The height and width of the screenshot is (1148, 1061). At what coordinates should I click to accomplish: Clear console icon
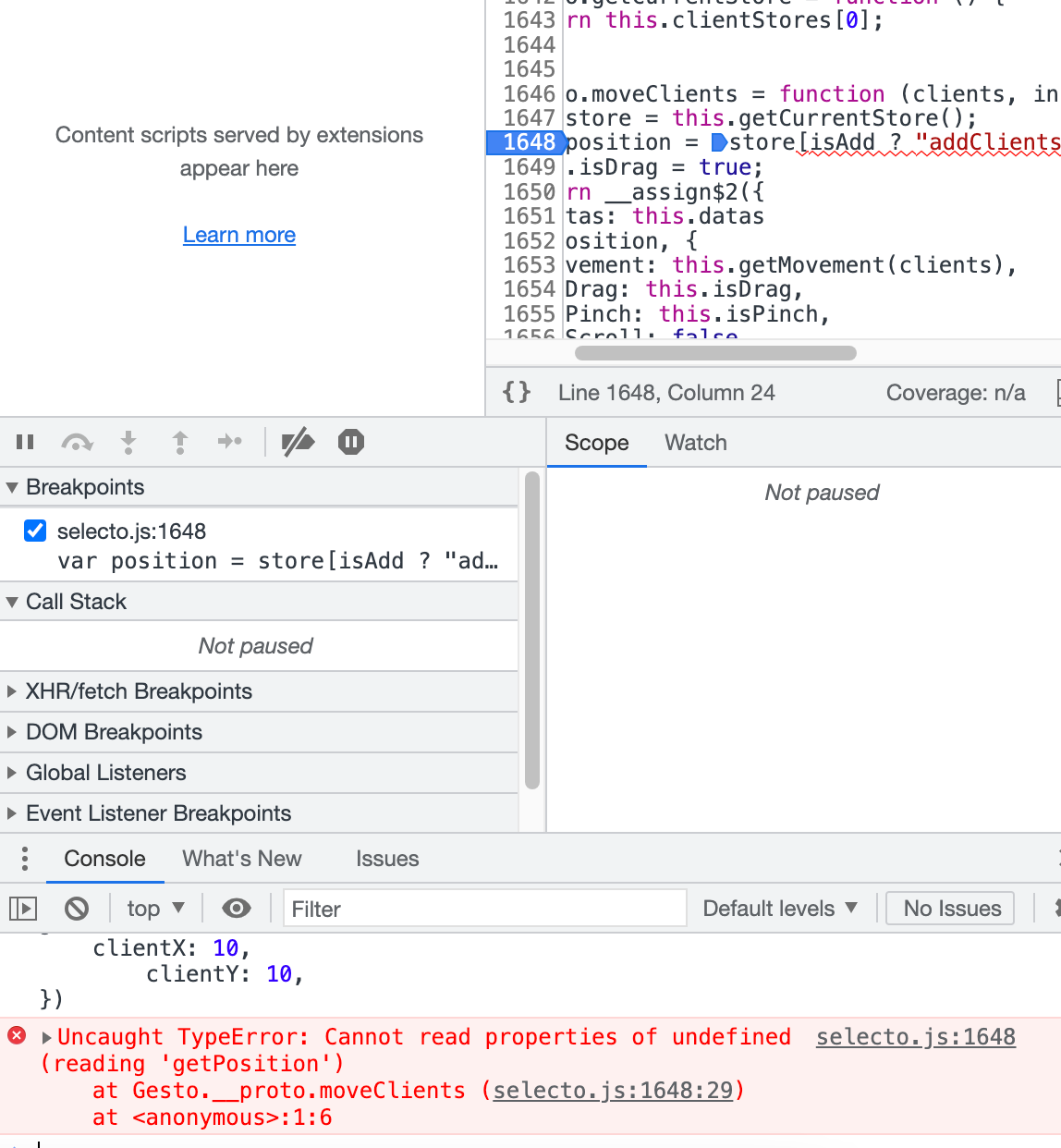pos(77,910)
